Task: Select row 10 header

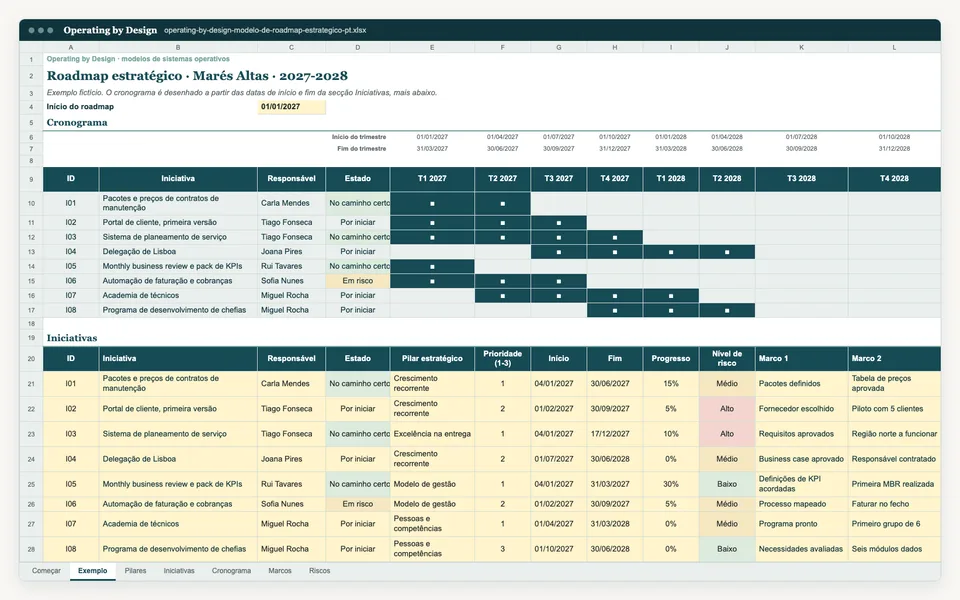Action: click(x=31, y=203)
